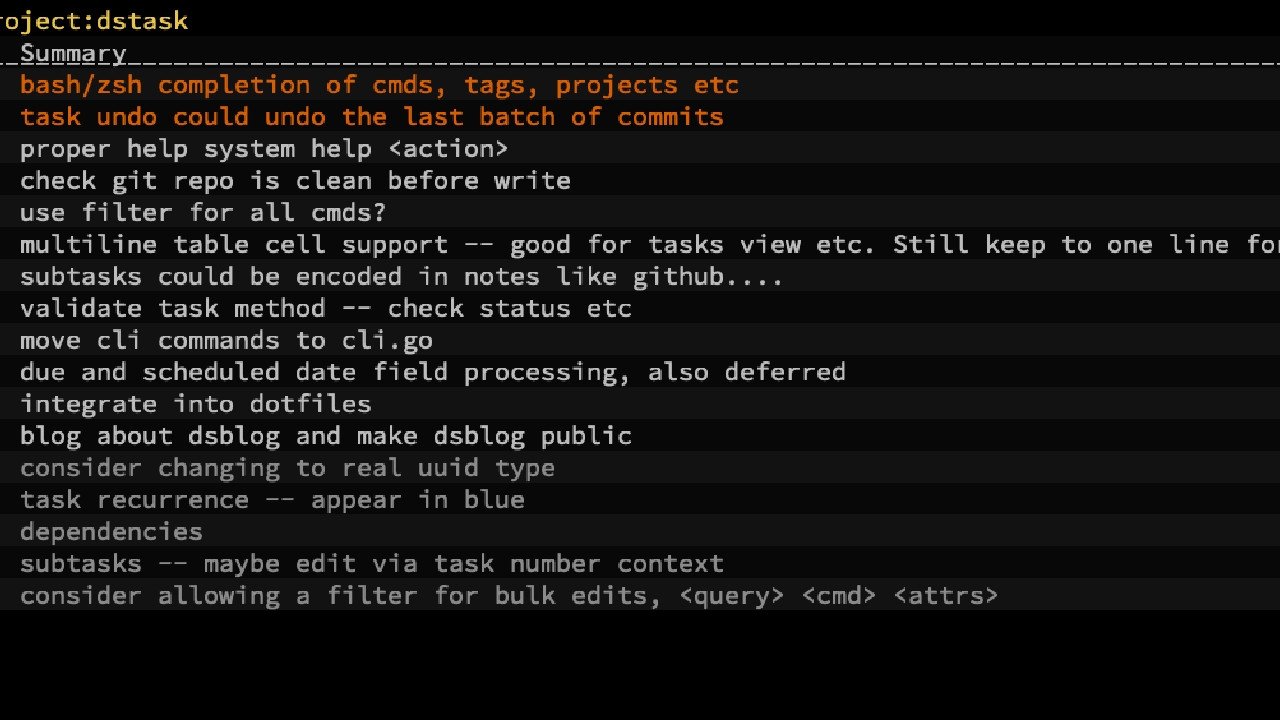
Task: Select due and scheduled date field task
Action: 432,372
